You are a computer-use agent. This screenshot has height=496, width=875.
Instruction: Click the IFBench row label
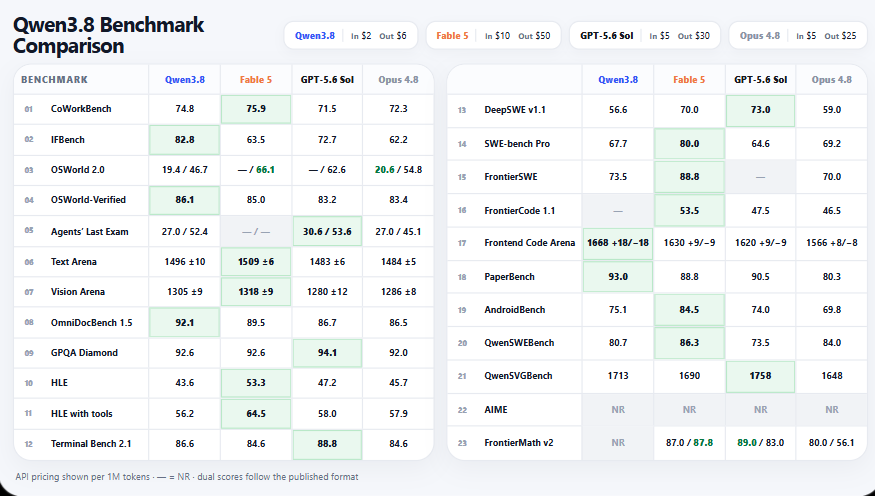tap(68, 139)
